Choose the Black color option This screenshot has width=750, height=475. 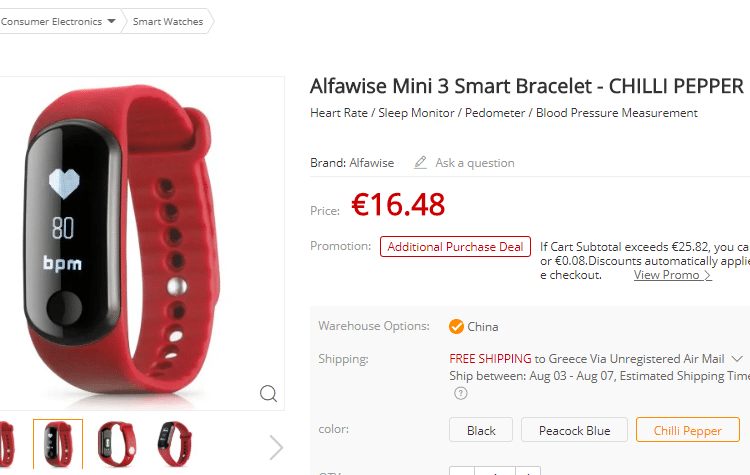(481, 430)
